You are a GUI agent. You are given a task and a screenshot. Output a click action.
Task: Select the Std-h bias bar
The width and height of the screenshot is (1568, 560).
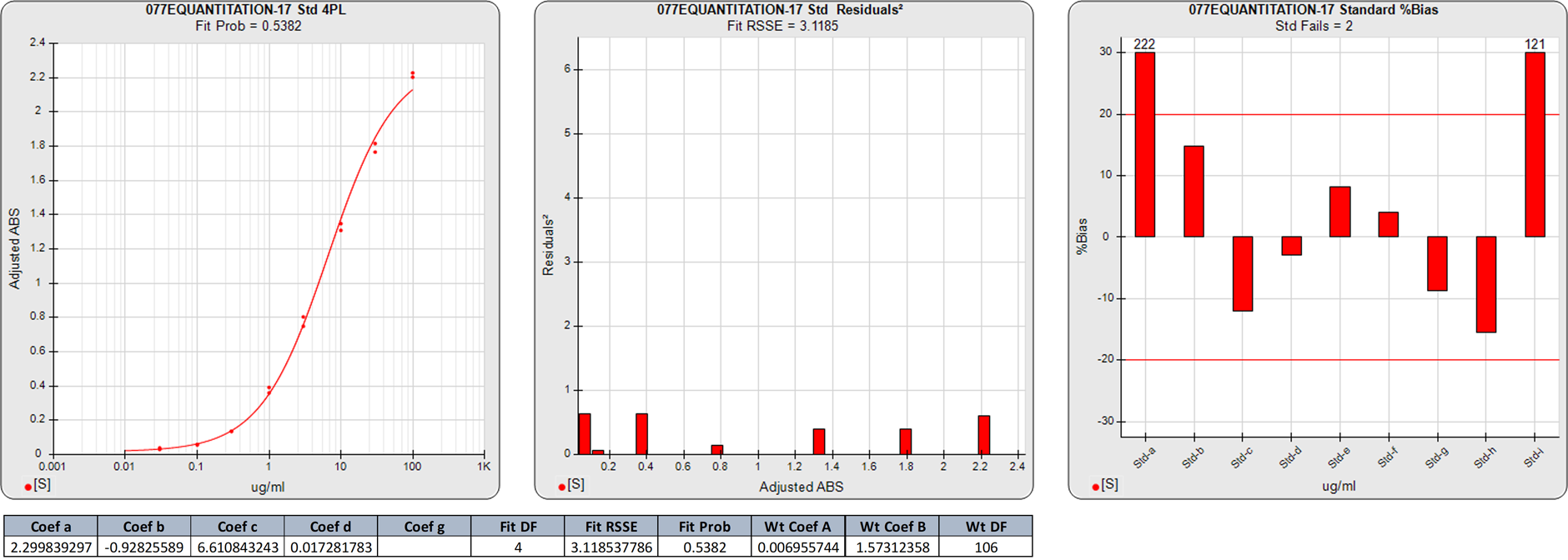coord(1486,284)
